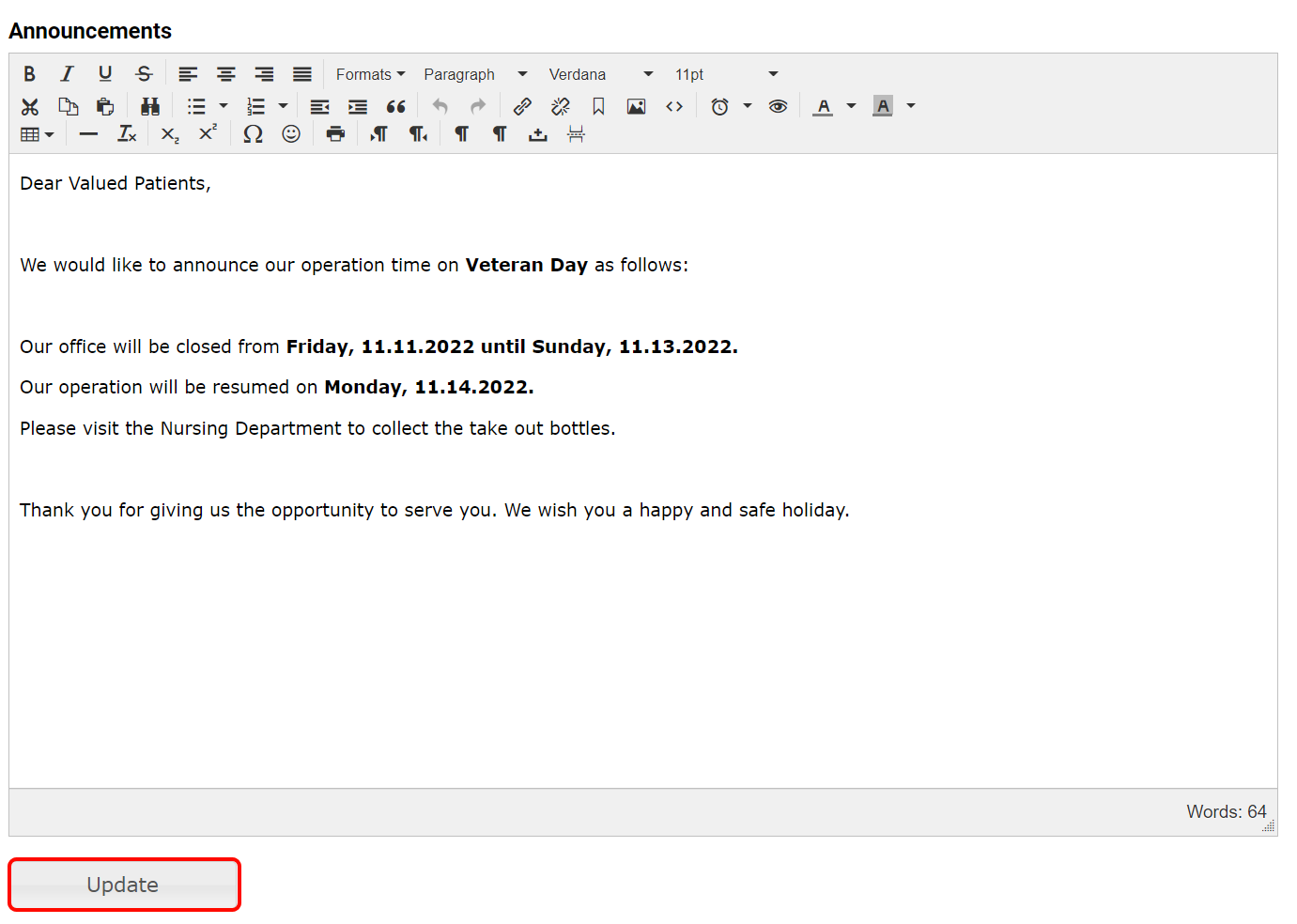Toggle italic formatting
Viewport: 1297px width, 924px height.
[x=67, y=74]
